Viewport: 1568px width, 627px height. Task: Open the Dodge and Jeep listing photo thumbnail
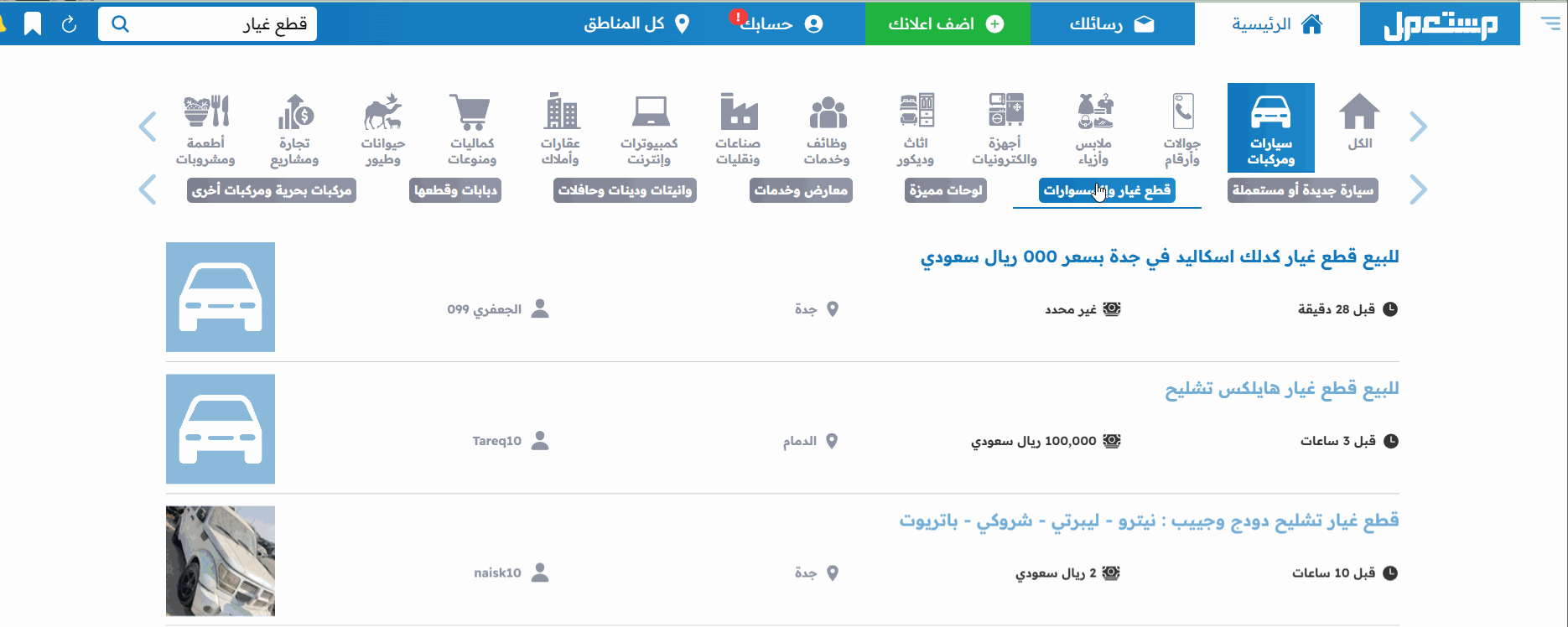click(221, 561)
